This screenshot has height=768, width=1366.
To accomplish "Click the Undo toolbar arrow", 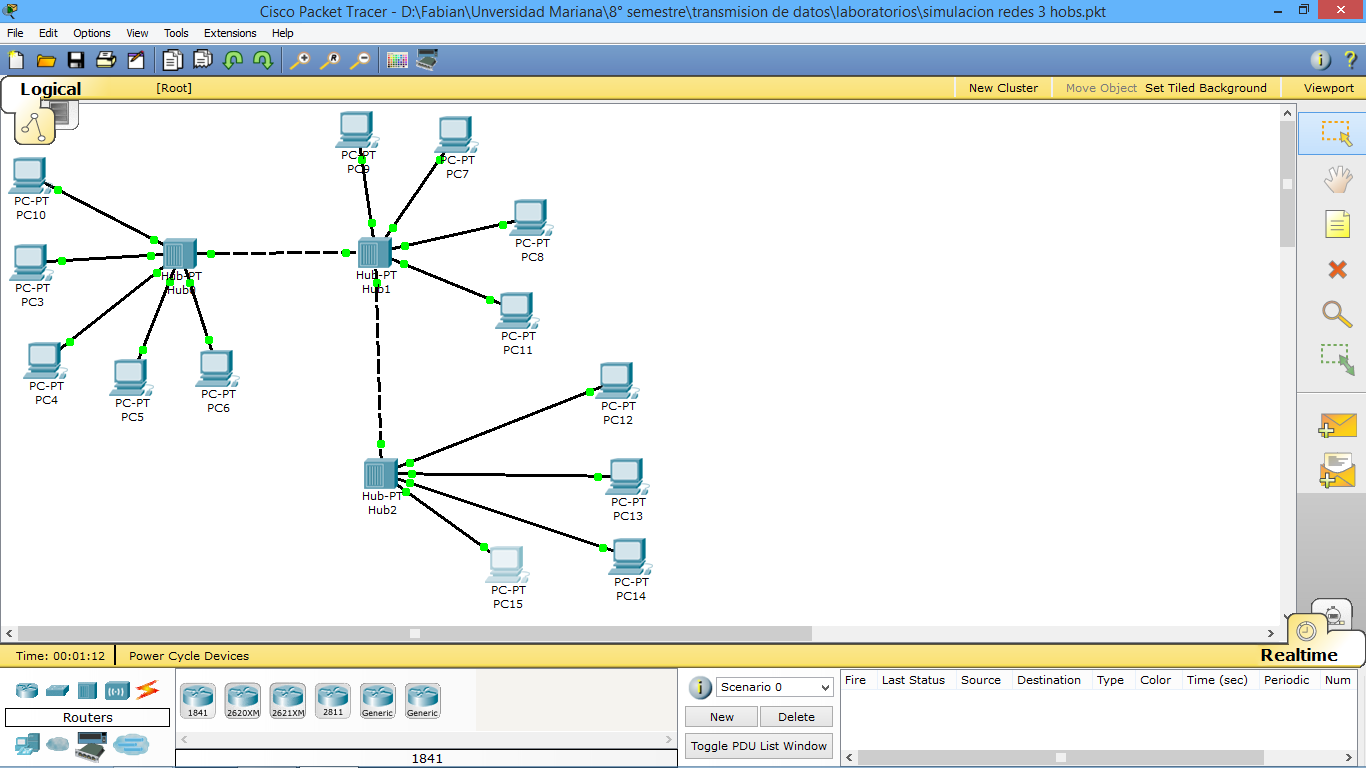I will click(x=230, y=60).
